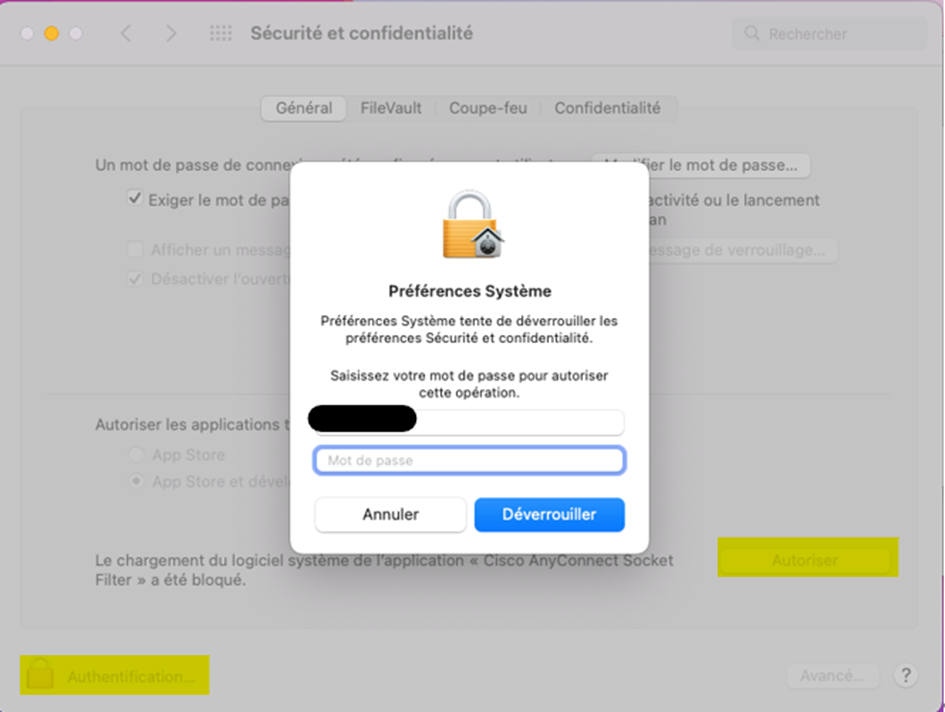Screen dimensions: 945x712
Task: Switch to the Confidentialité tab
Action: pos(608,109)
